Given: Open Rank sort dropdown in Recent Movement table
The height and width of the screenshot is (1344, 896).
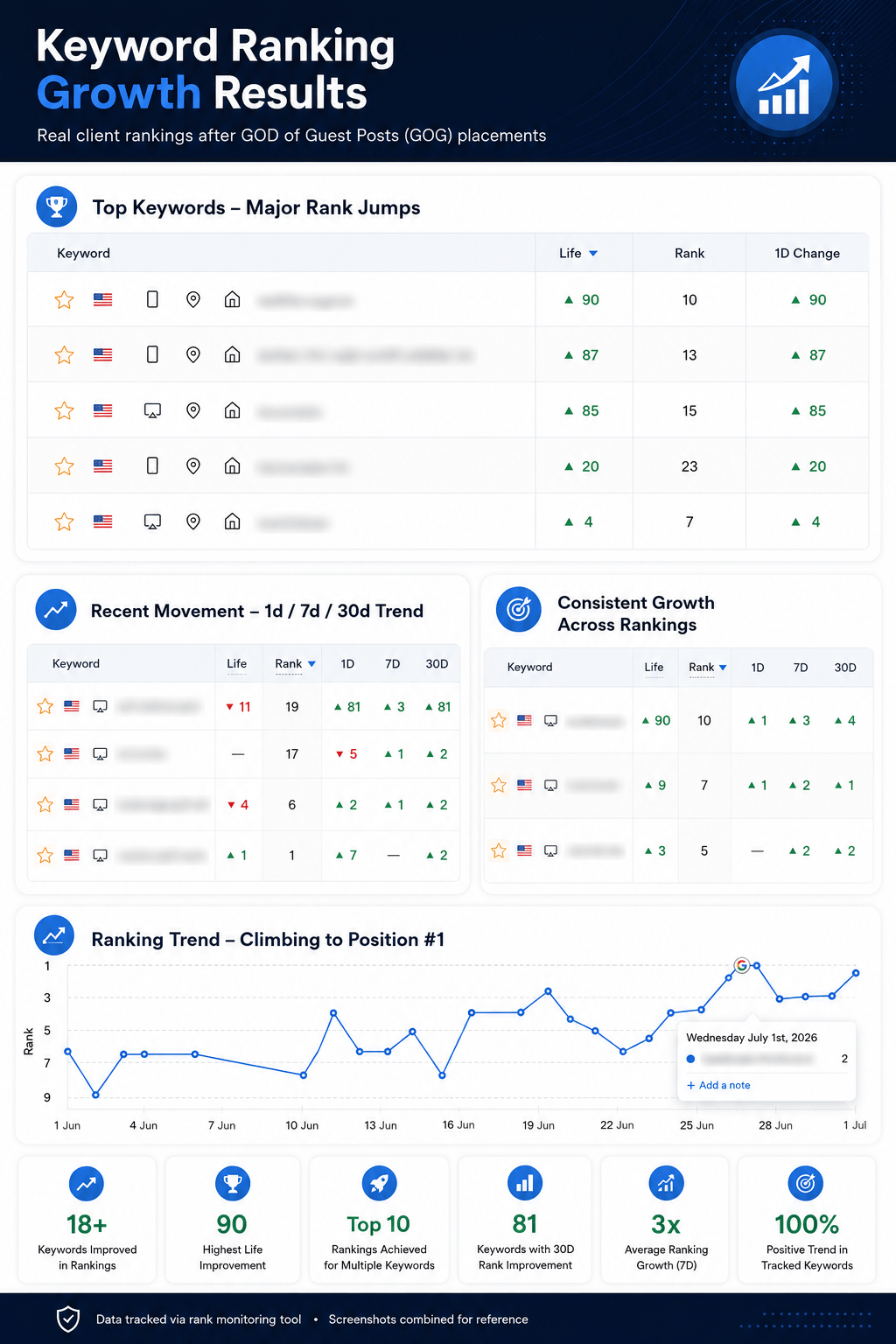Looking at the screenshot, I should pos(311,664).
